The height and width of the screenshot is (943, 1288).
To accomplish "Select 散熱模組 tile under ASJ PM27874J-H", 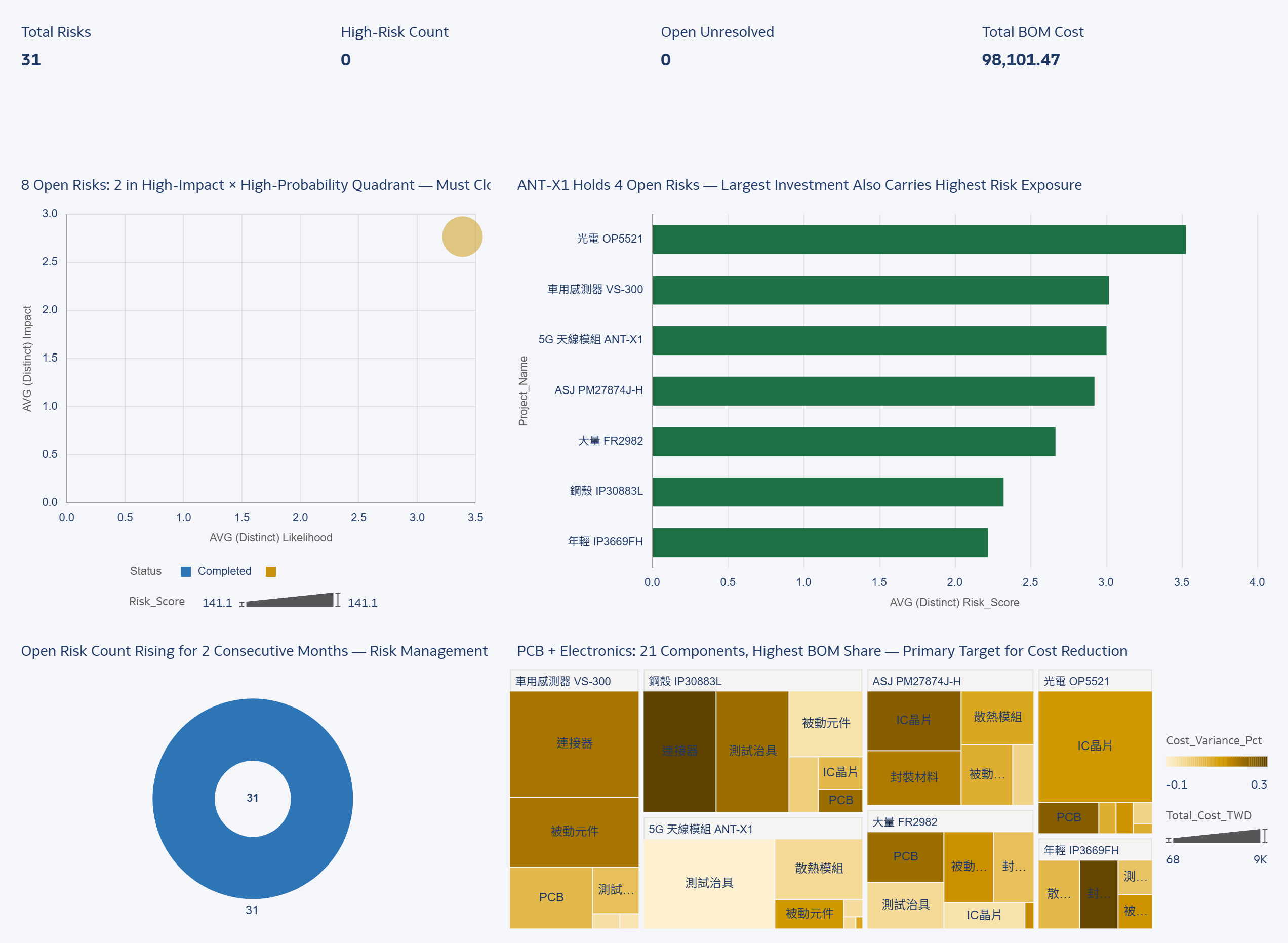I will tap(997, 717).
